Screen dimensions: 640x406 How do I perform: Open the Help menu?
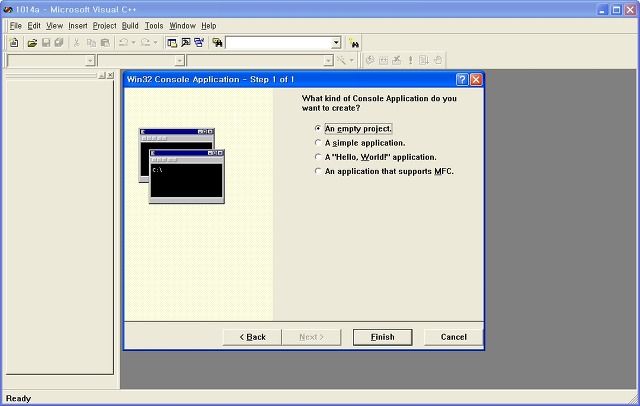coord(209,26)
